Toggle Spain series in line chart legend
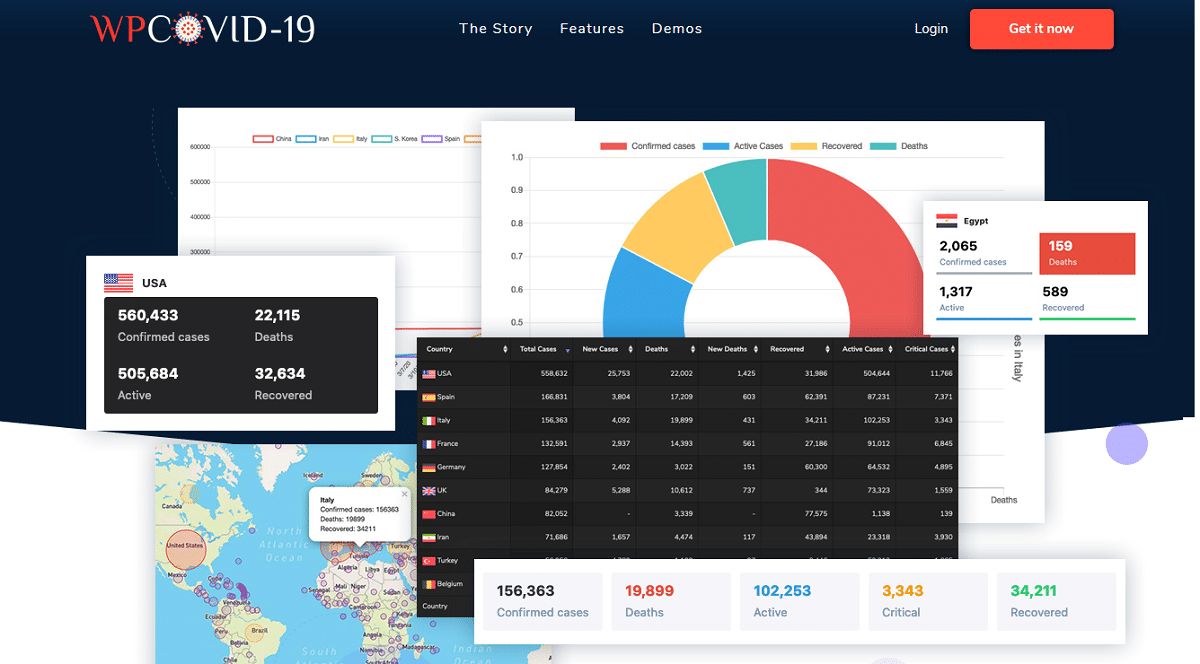 click(x=441, y=139)
